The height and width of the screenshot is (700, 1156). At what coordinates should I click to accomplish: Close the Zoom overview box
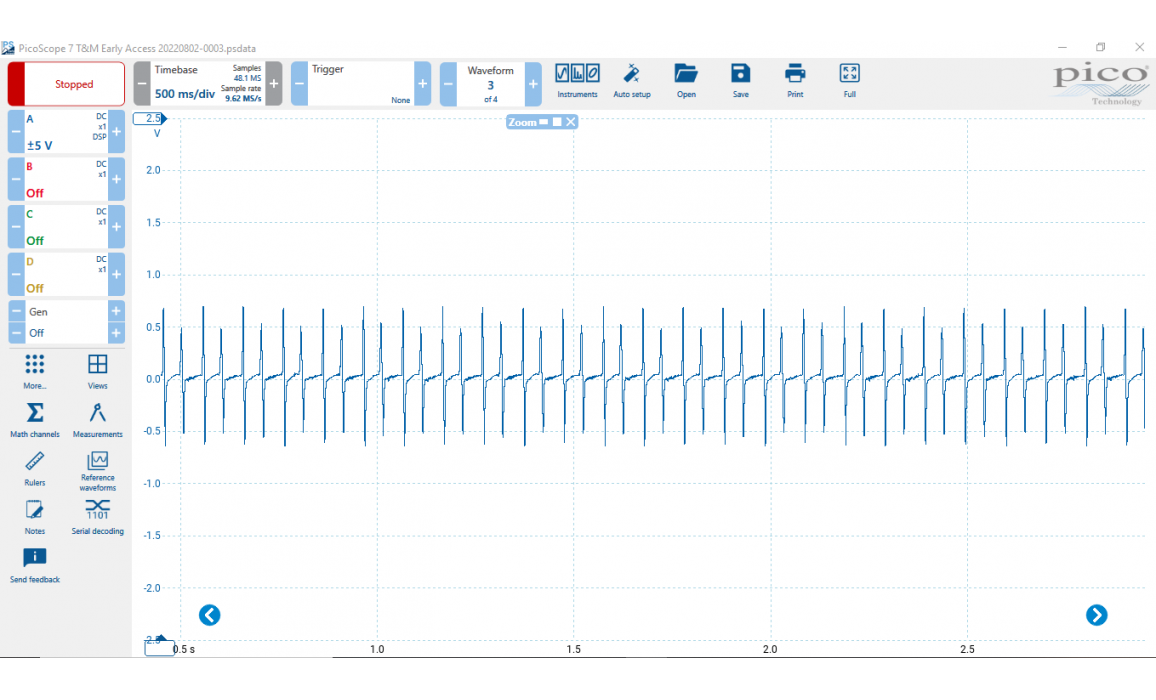tap(571, 122)
